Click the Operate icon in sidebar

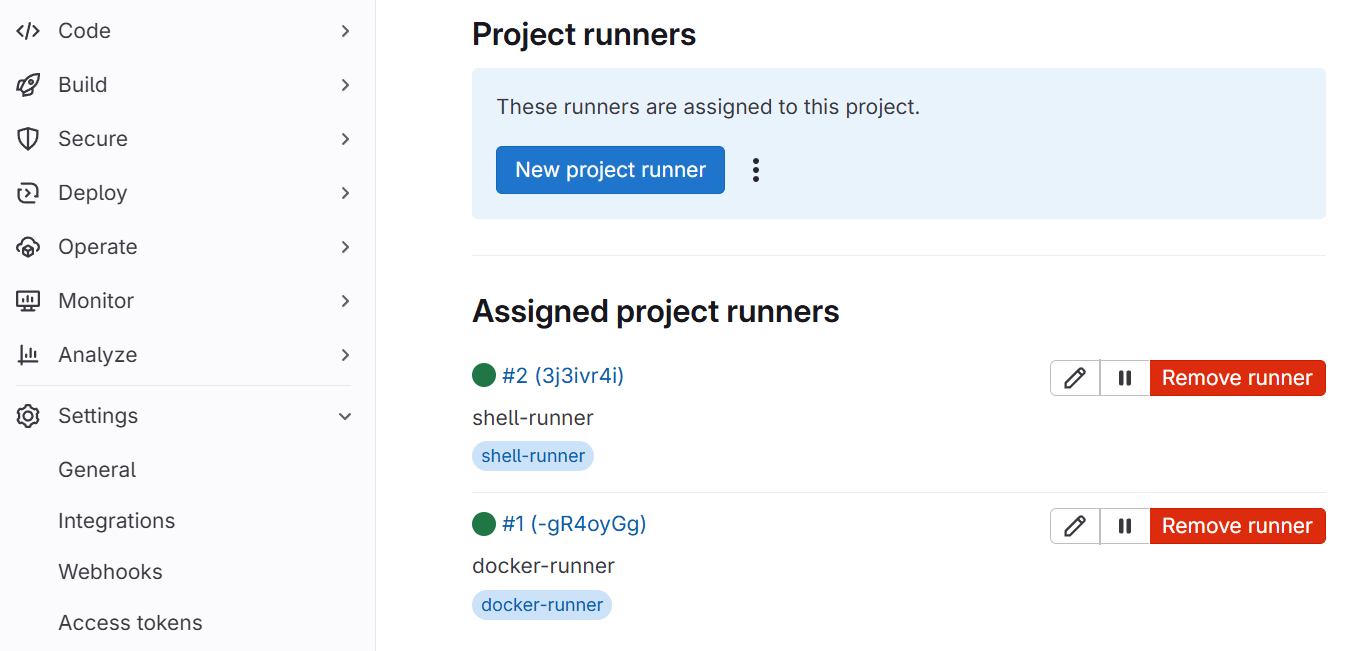click(x=28, y=247)
